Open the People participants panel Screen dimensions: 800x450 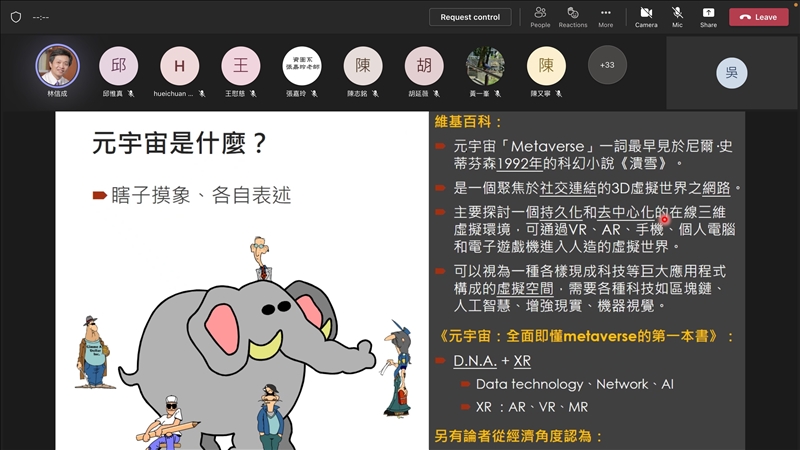[540, 16]
